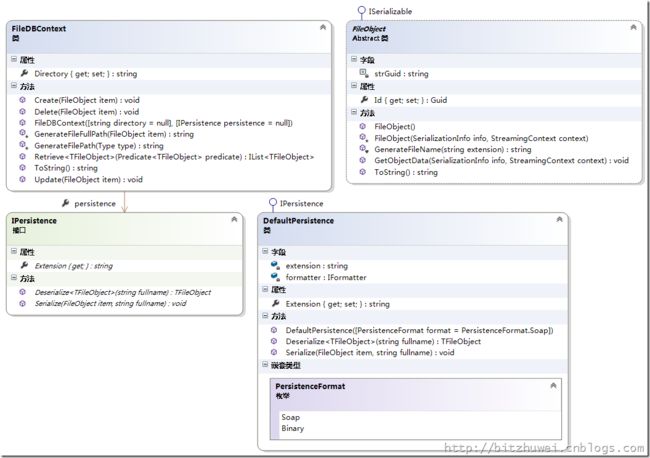
Task: Click method icon beside FileObject ToString()
Action: pos(363,172)
